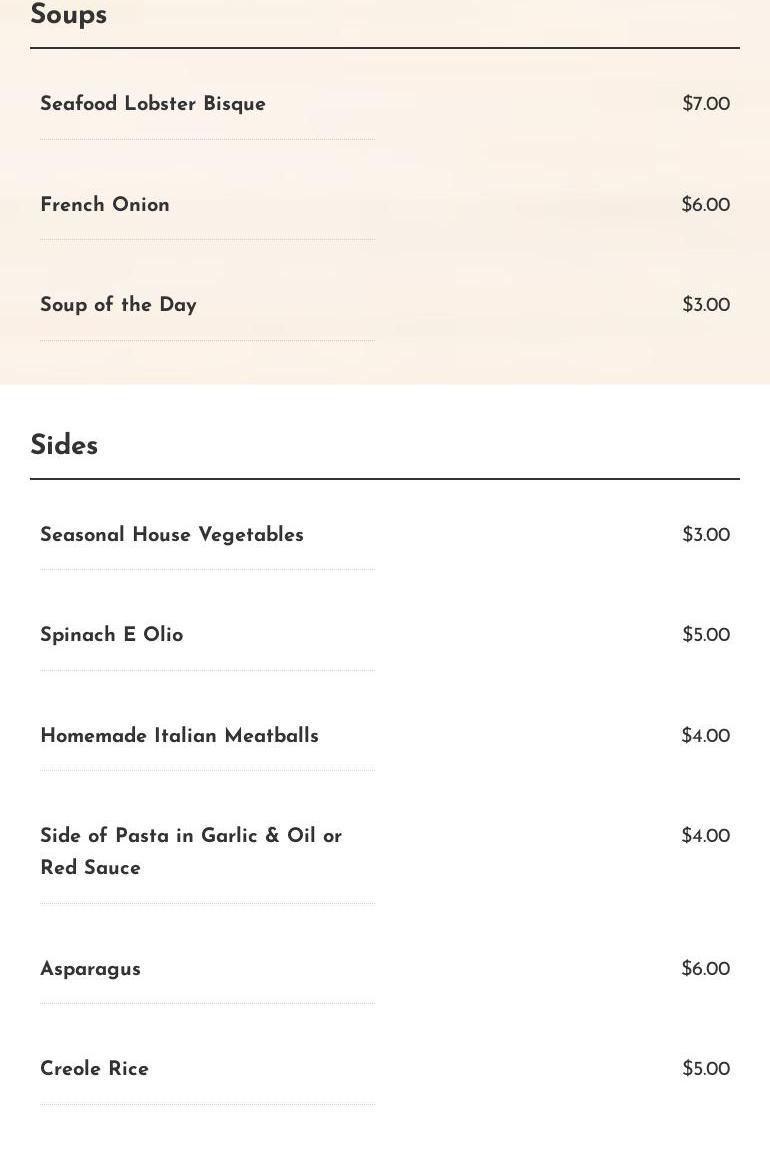Open the Creole Rice item

coord(94,1069)
